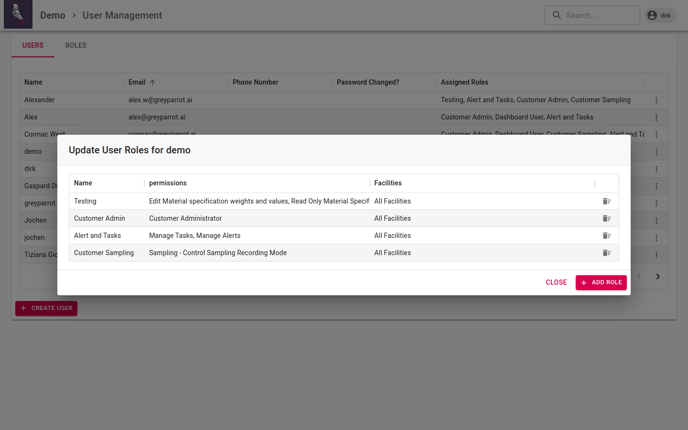
Task: Click Testing row's Edit Material specification text
Action: pos(259,201)
